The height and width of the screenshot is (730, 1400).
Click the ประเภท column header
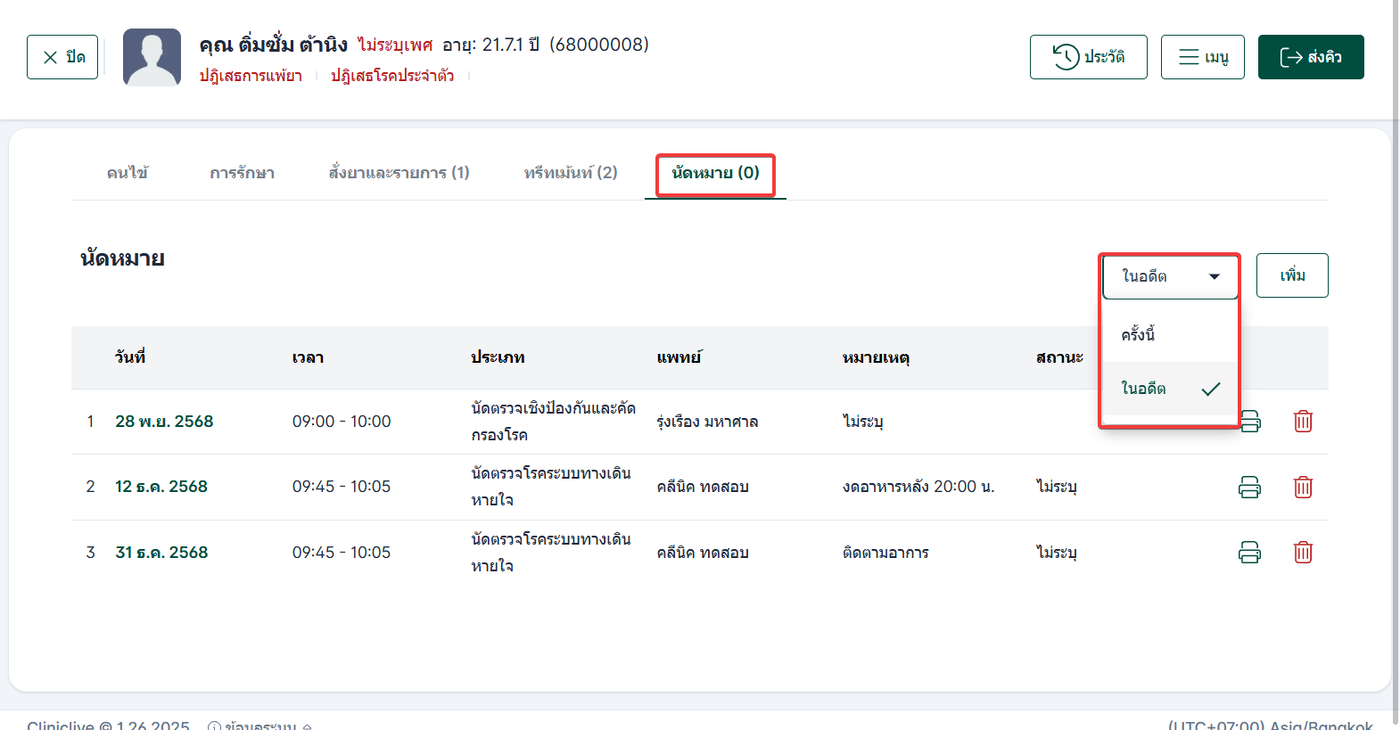pyautogui.click(x=498, y=357)
